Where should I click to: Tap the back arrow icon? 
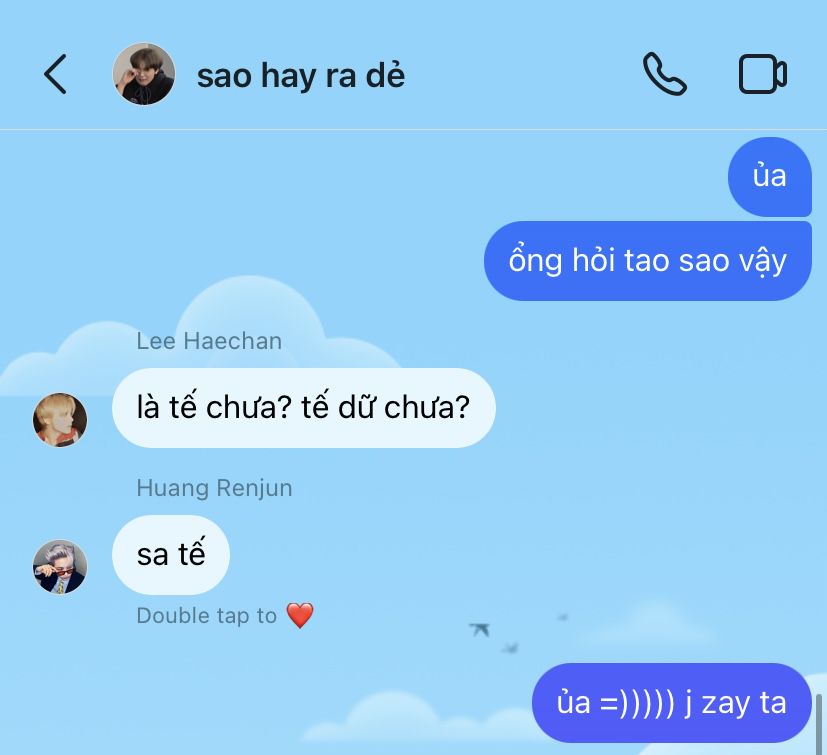[55, 74]
